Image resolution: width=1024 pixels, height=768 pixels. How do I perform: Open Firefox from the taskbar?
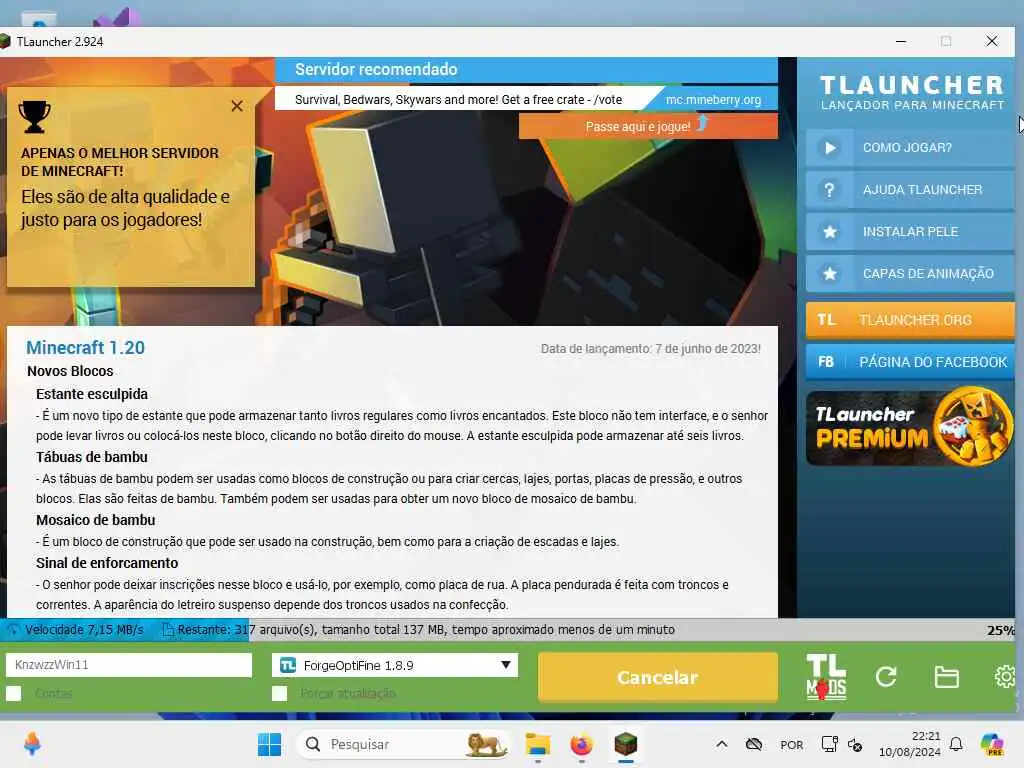click(x=581, y=744)
